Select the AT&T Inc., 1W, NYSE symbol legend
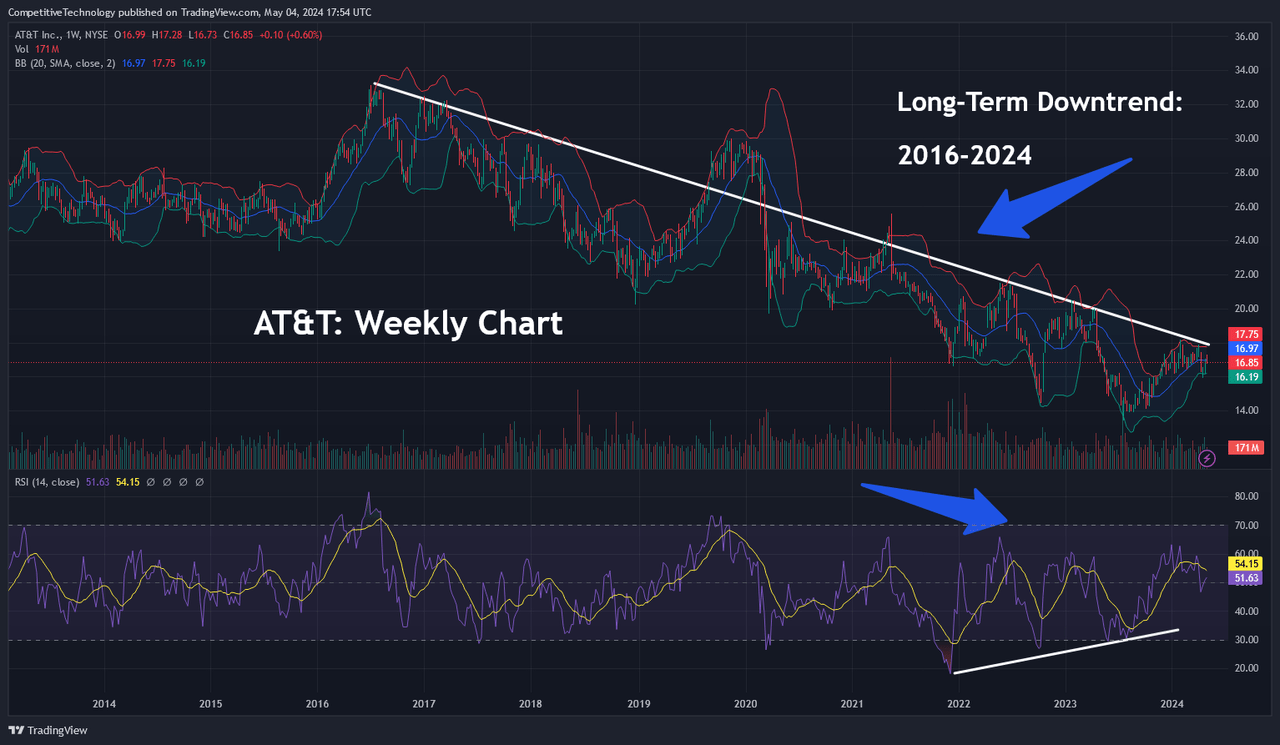This screenshot has height=745, width=1280. (x=62, y=35)
